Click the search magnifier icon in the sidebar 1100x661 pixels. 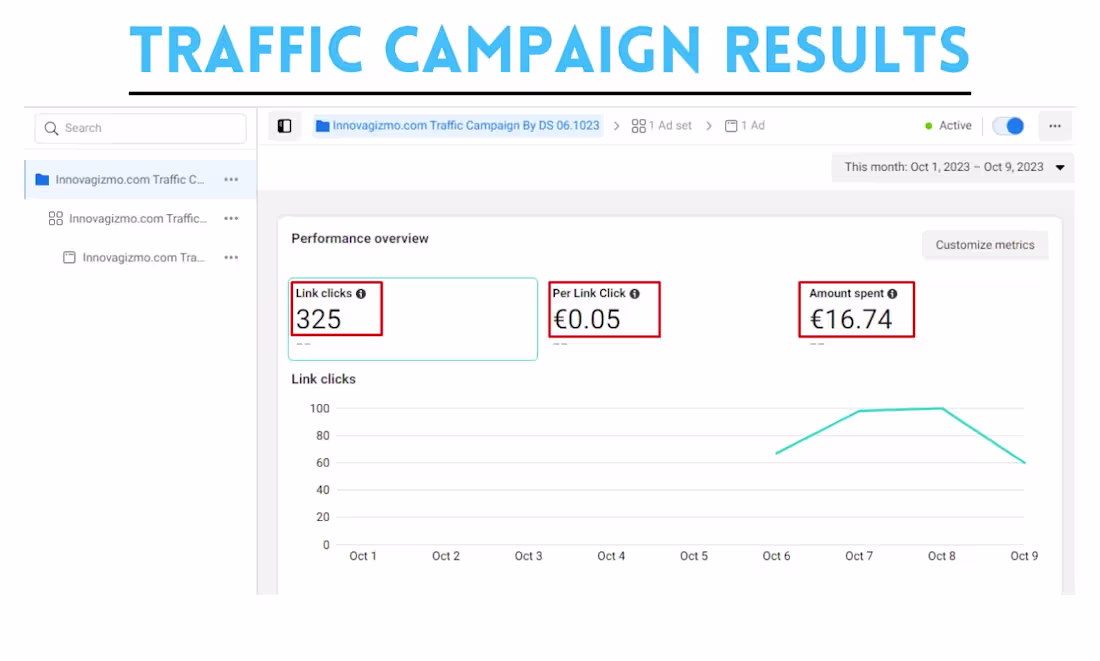(51, 128)
